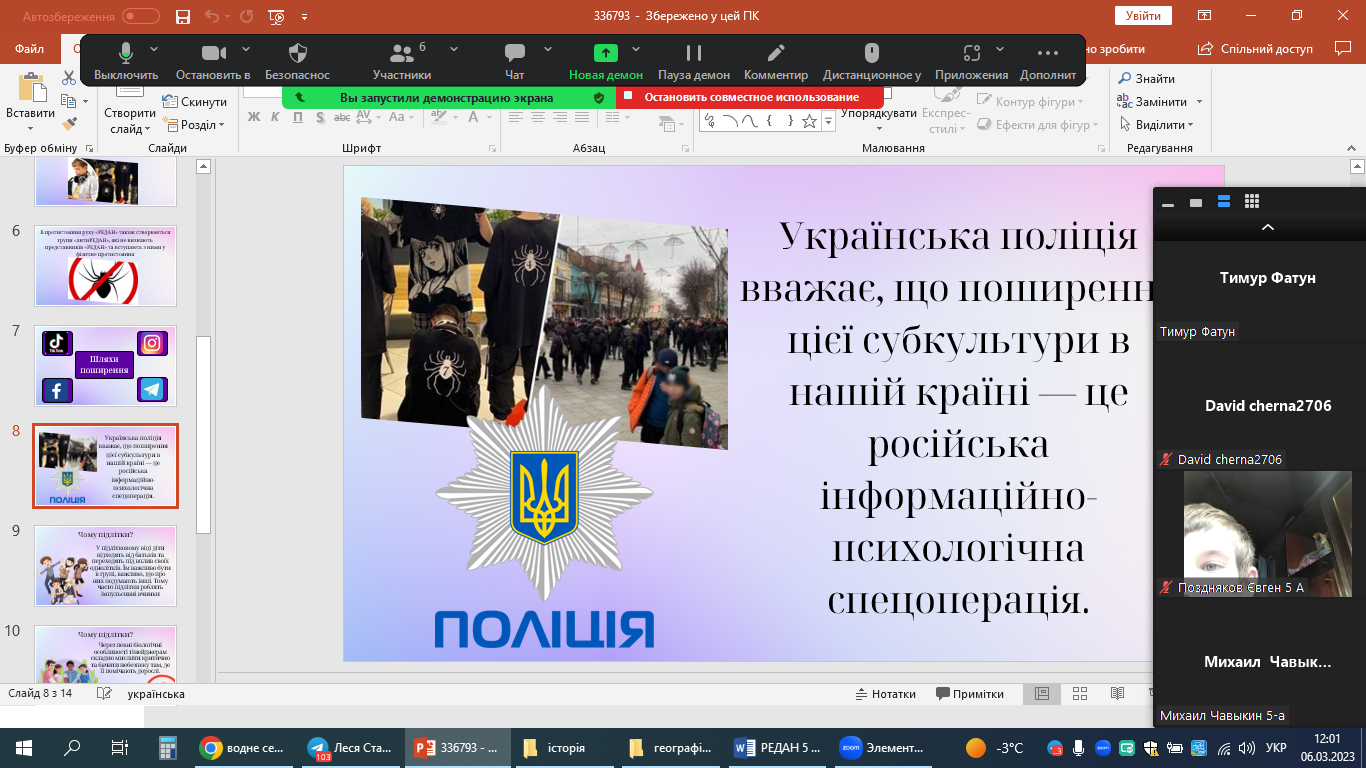Expand Participants options arrow
This screenshot has height=768, width=1366.
pos(454,49)
